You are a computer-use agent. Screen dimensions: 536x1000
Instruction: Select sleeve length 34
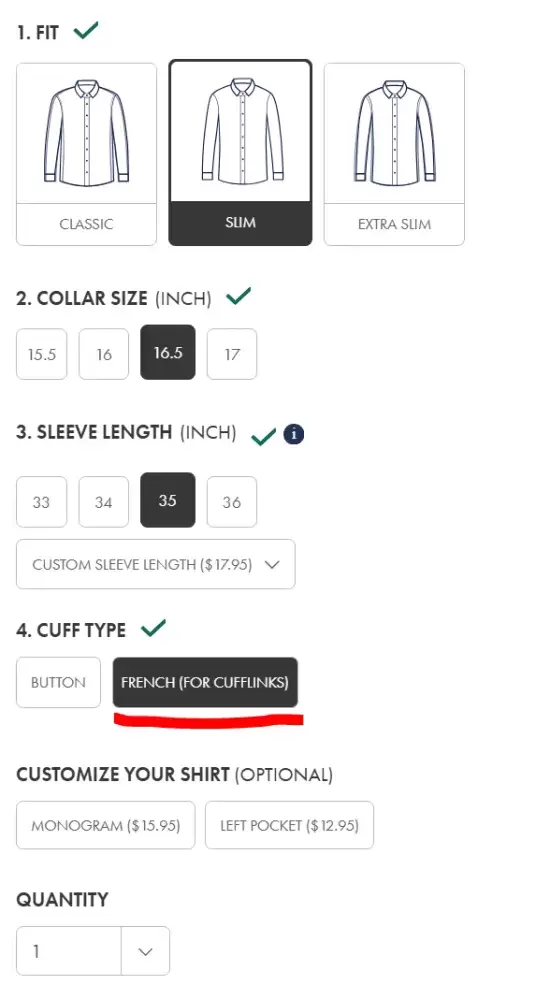[104, 502]
